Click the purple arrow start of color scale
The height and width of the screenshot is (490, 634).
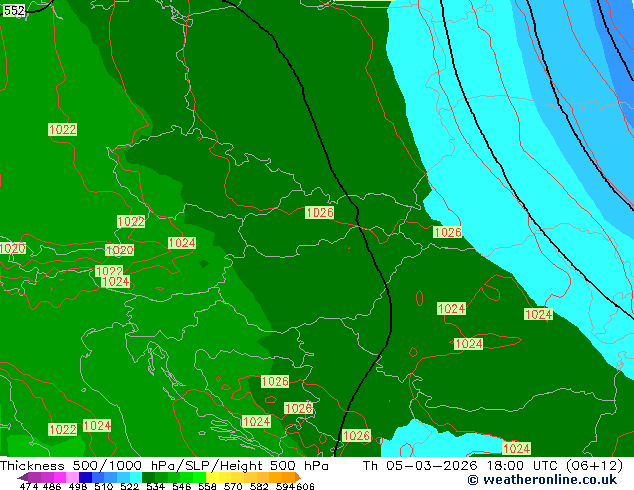coord(22,477)
